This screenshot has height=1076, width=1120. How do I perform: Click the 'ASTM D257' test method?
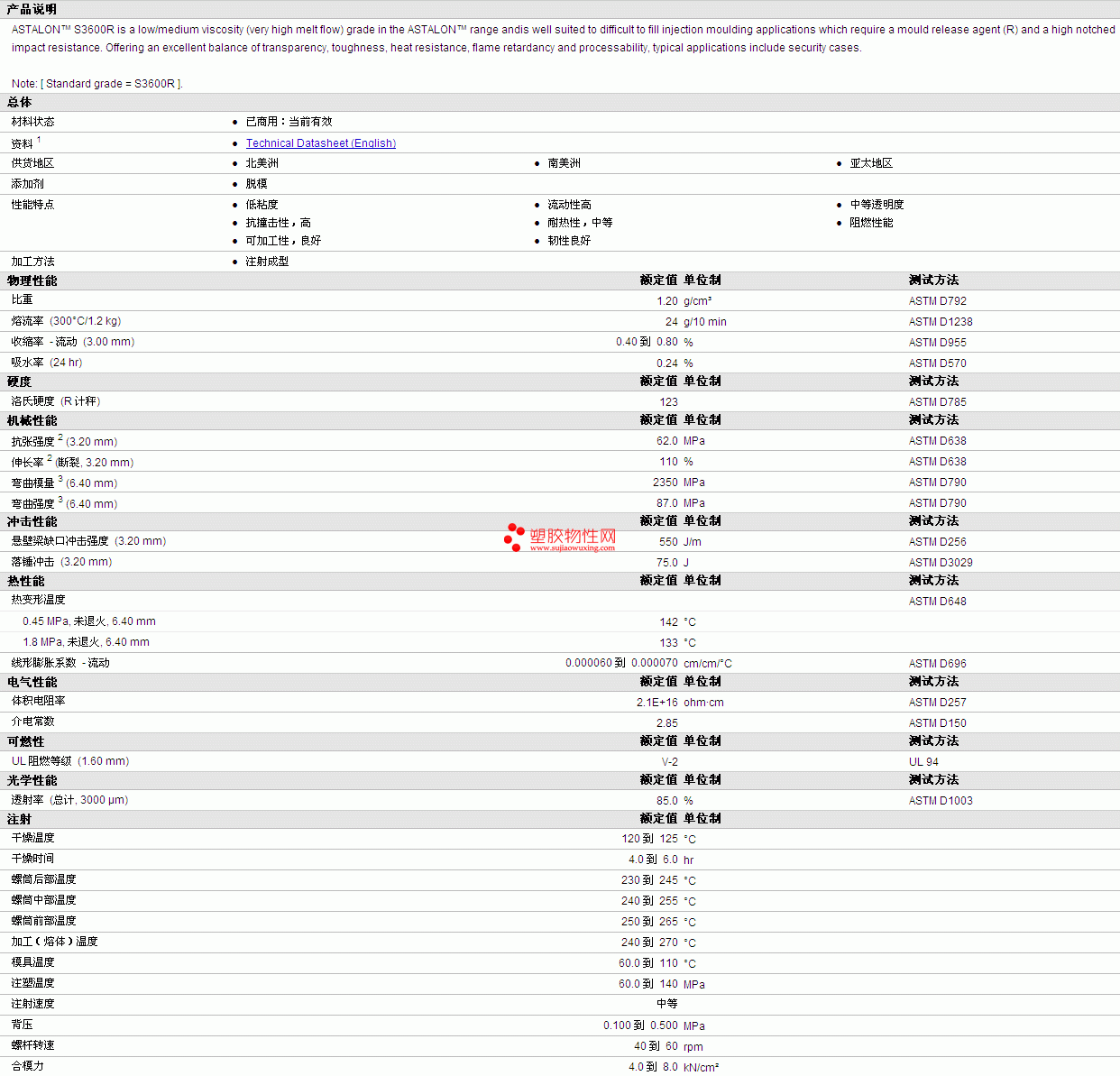pyautogui.click(x=938, y=703)
